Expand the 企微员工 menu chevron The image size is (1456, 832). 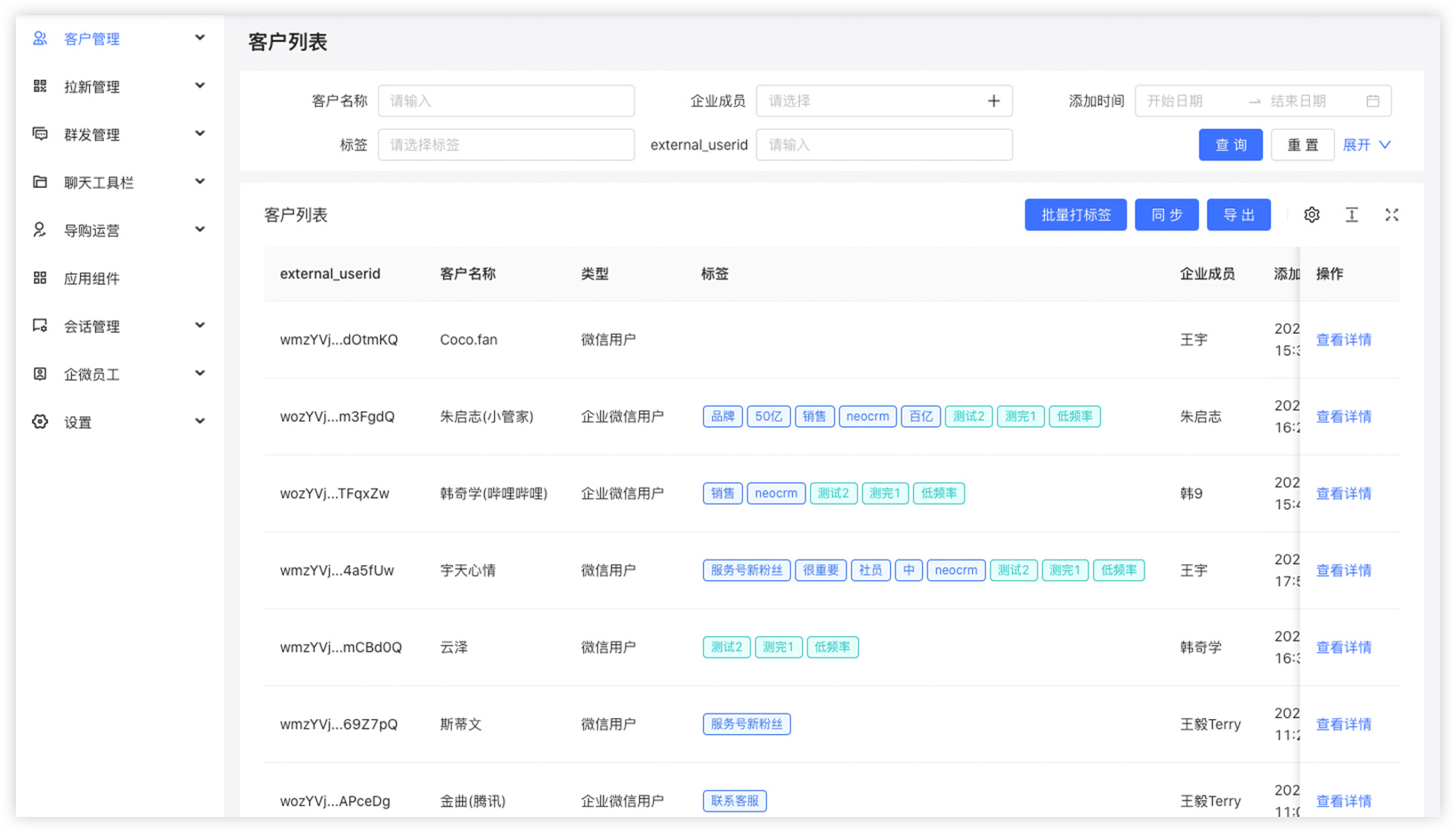click(200, 374)
